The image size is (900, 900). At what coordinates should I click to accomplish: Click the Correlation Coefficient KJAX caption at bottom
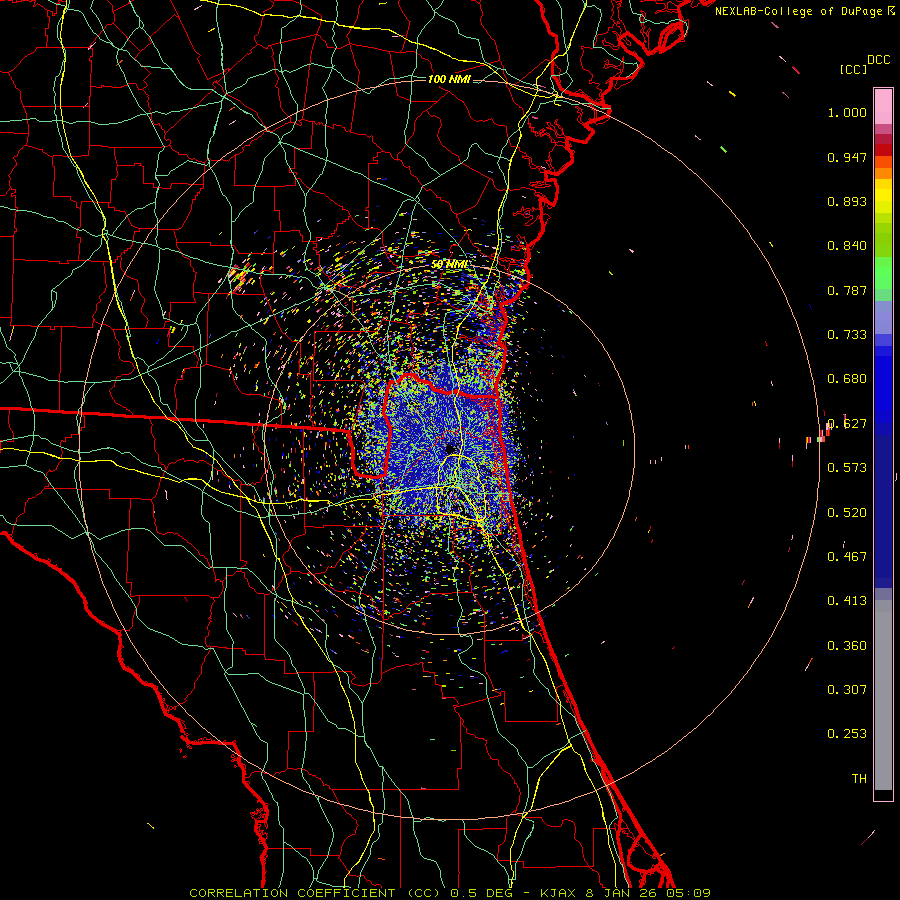tap(450, 893)
